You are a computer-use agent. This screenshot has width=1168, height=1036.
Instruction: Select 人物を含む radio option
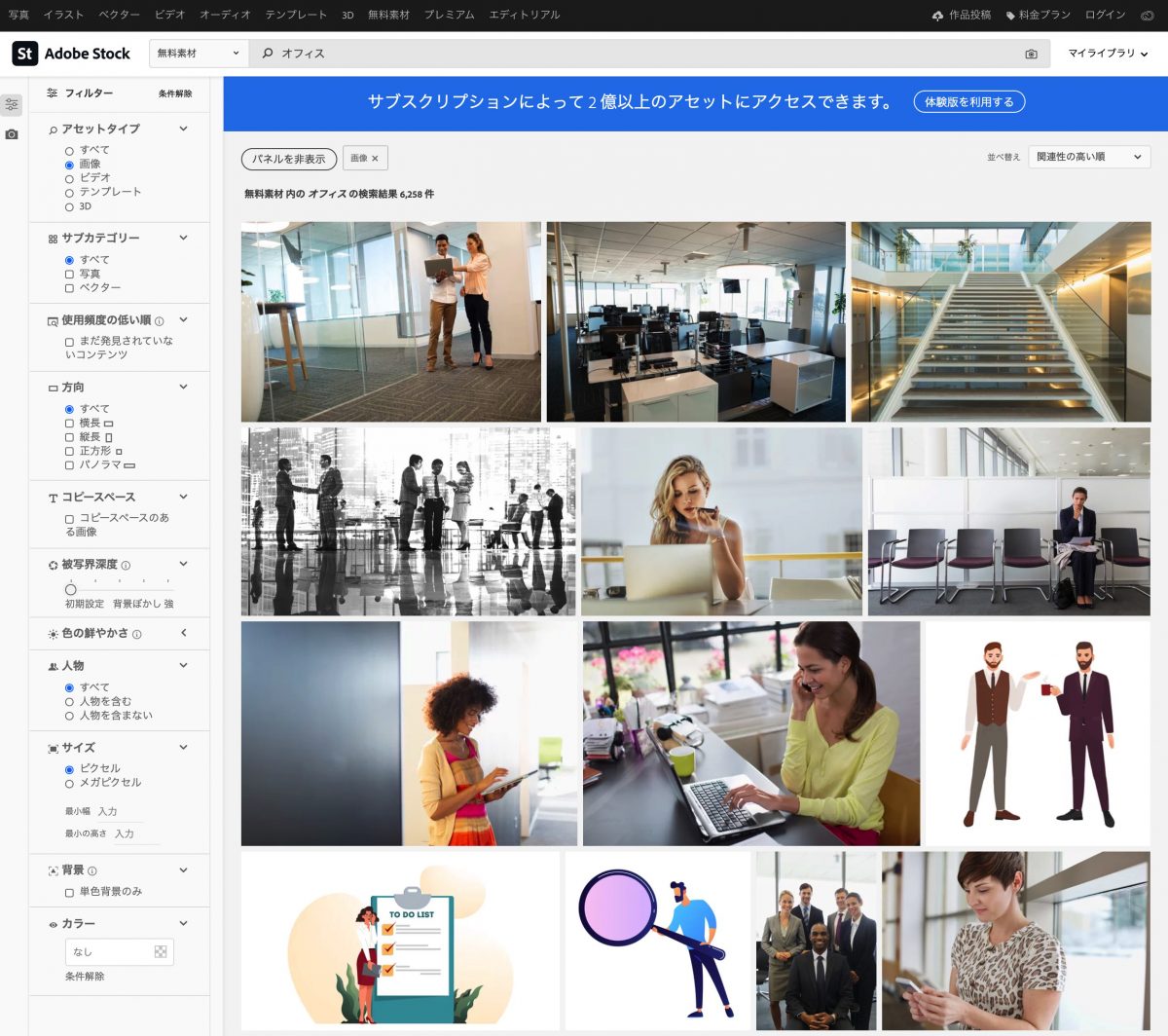(x=69, y=701)
